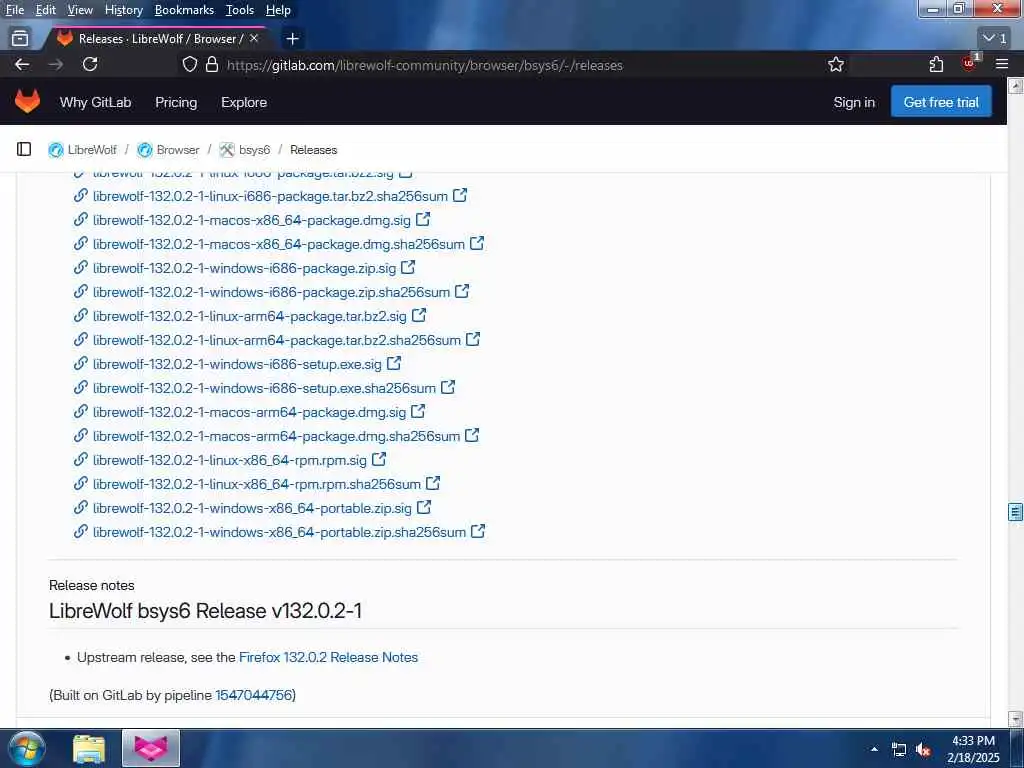
Task: Click the GitLab fox logo
Action: 27,102
